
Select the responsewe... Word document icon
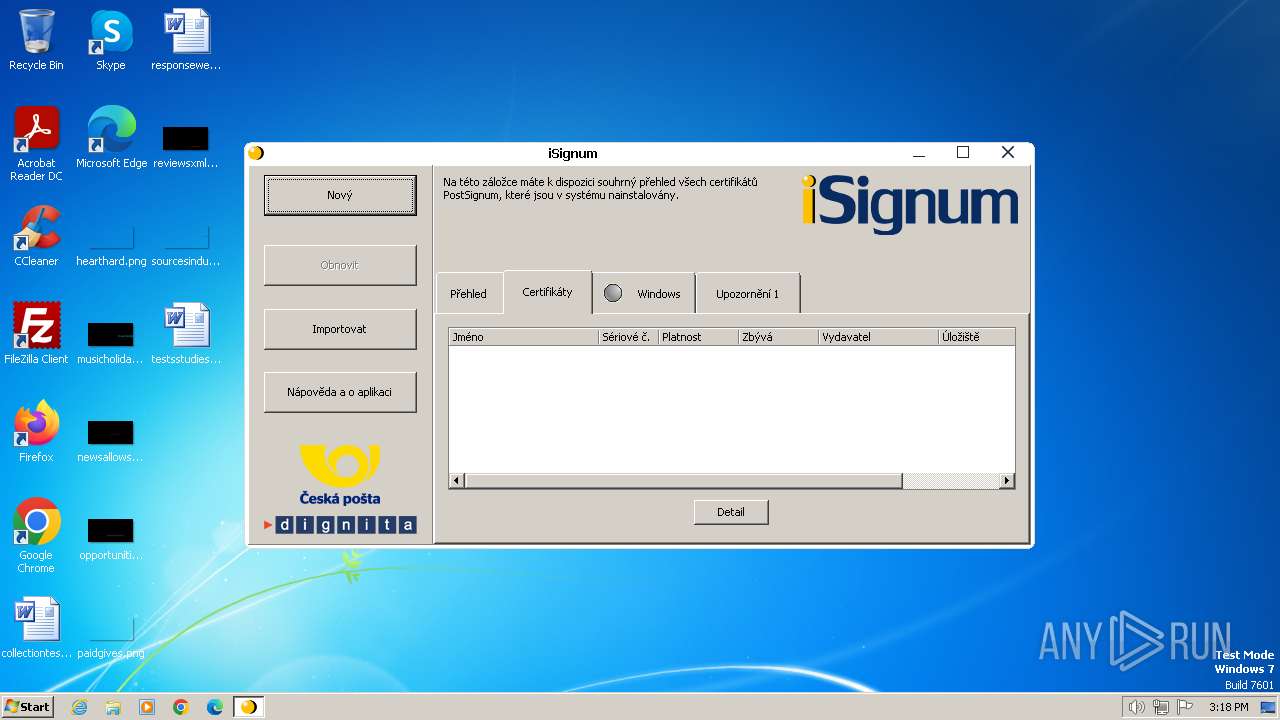pos(186,40)
